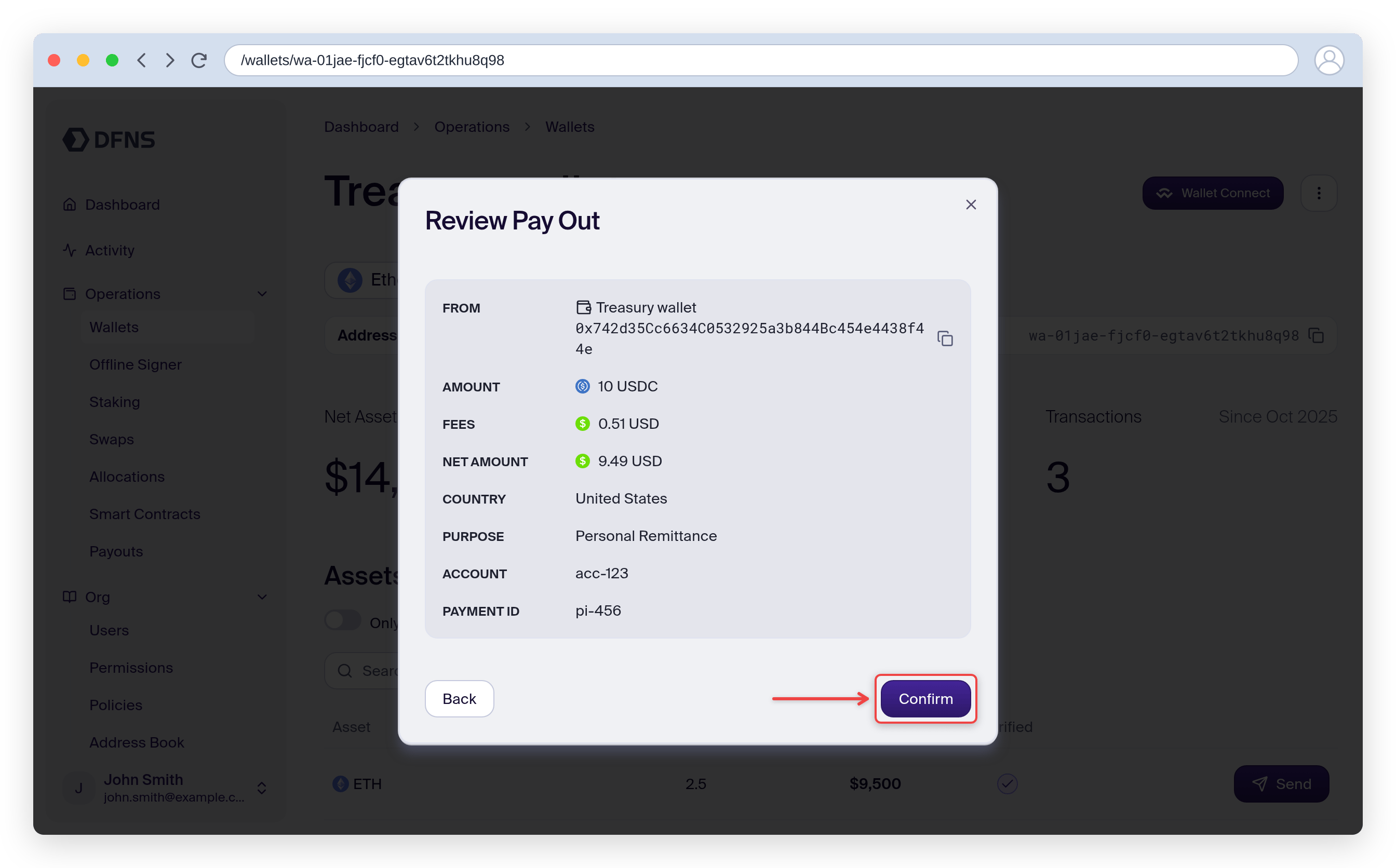Copy the Treasury wallet address
Viewport: 1396px width, 868px height.
coord(945,338)
